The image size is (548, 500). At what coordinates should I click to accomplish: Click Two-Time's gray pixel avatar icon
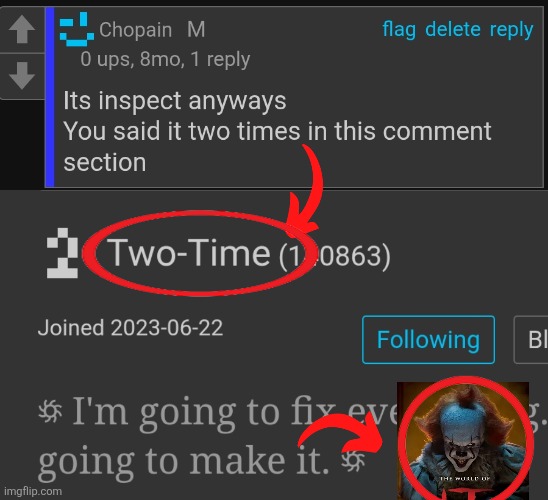tap(63, 253)
